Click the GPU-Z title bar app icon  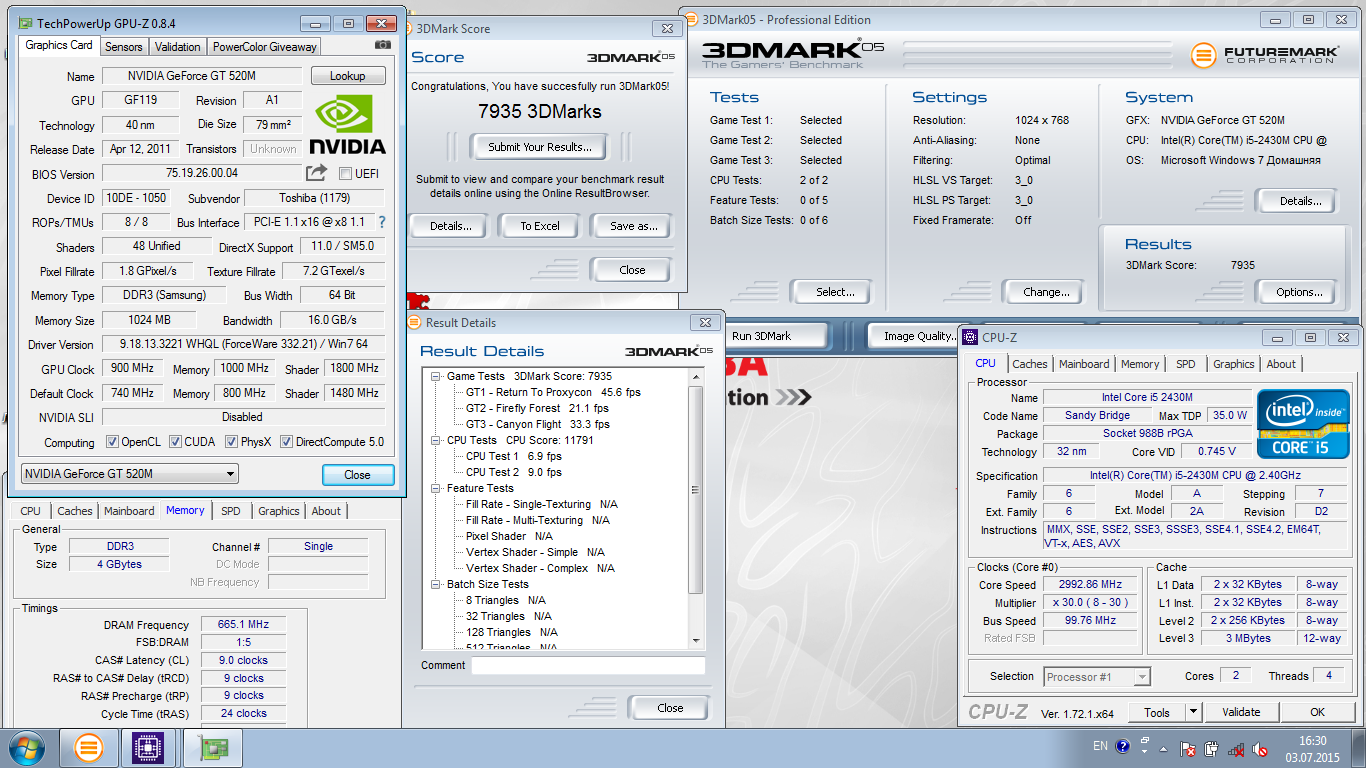coord(26,22)
